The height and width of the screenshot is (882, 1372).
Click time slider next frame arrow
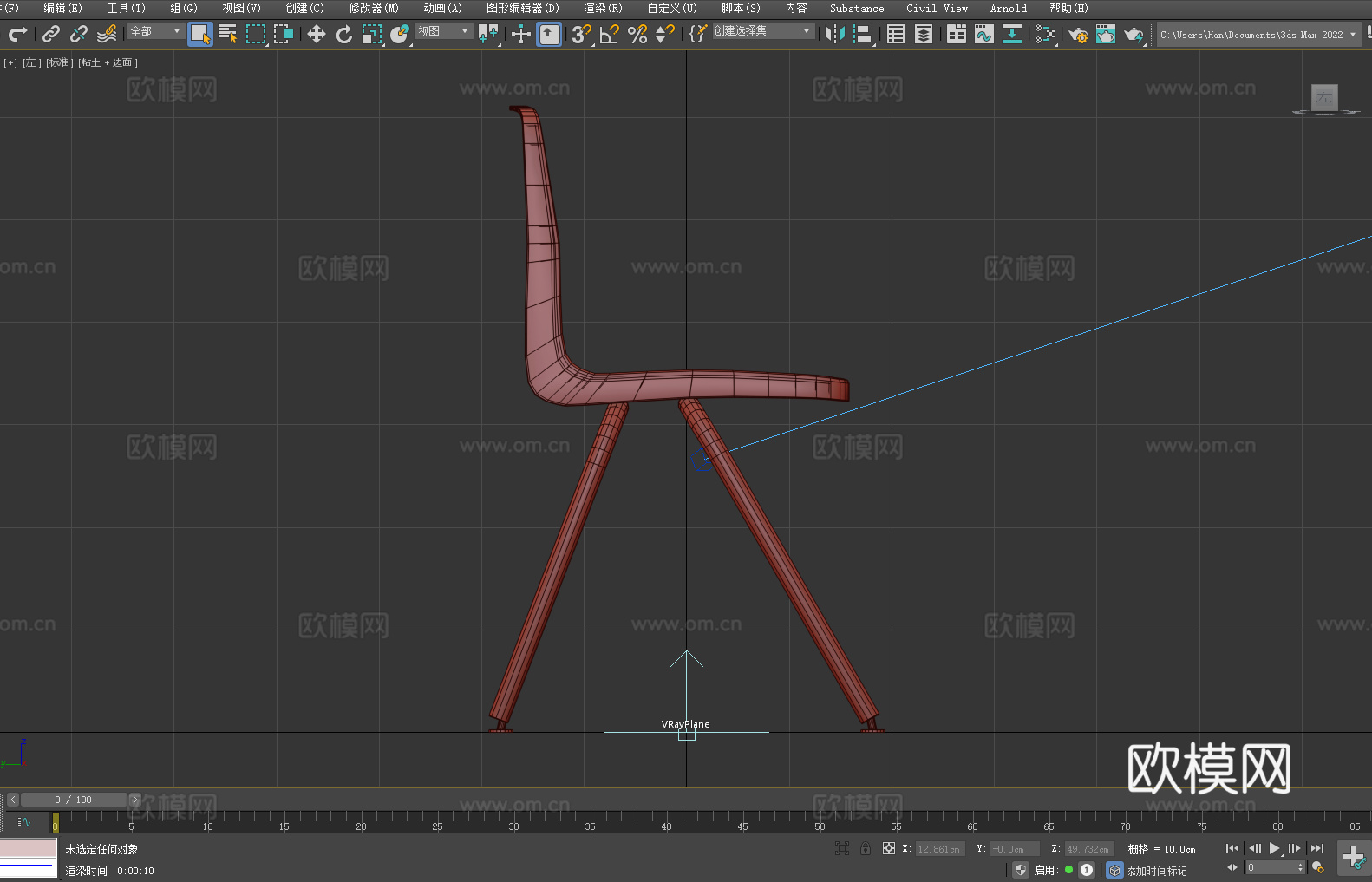point(134,800)
